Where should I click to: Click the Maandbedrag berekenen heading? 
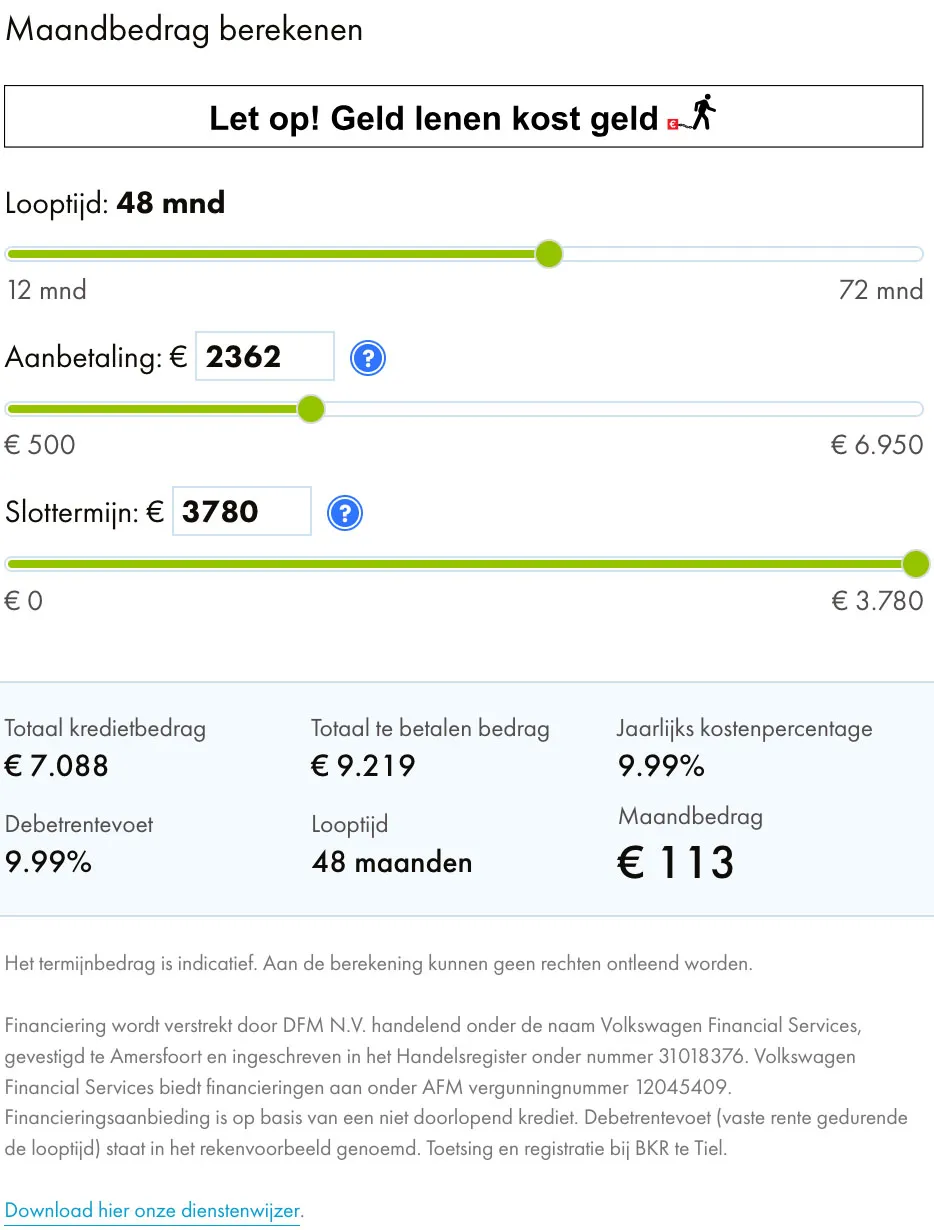pyautogui.click(x=184, y=30)
